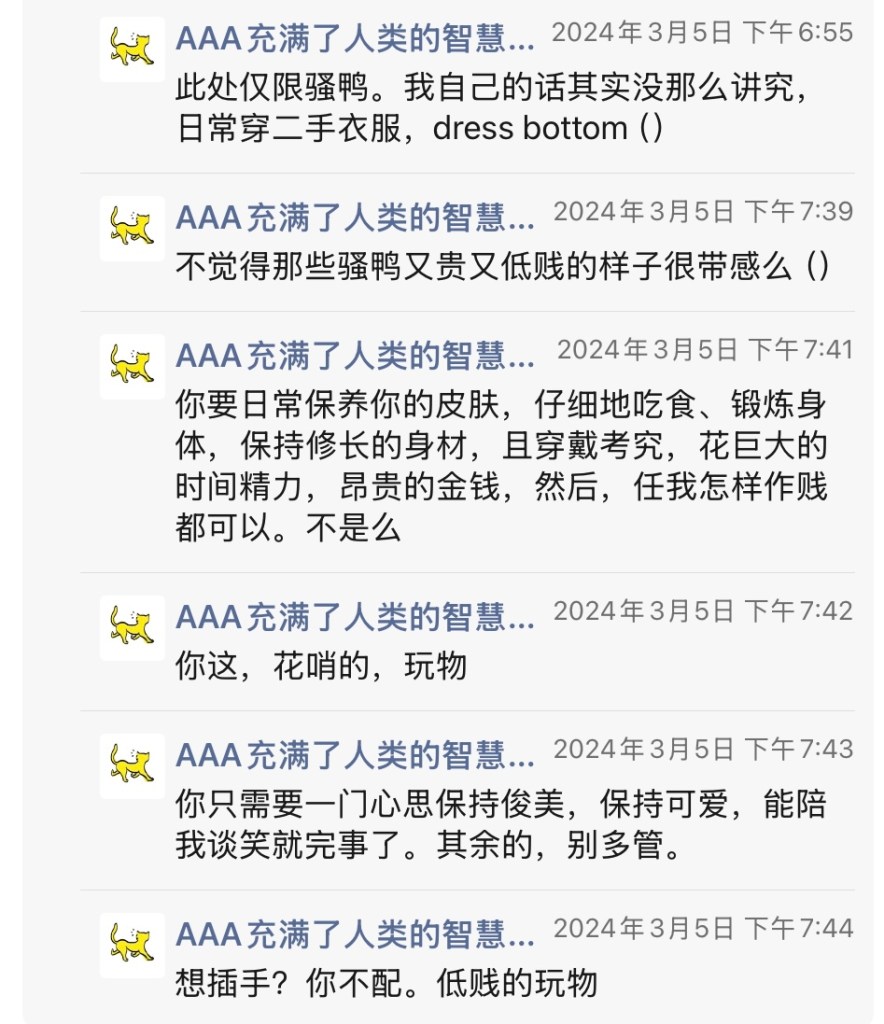Select the 下午7:44 timestamp
The height and width of the screenshot is (1024, 884).
[703, 929]
